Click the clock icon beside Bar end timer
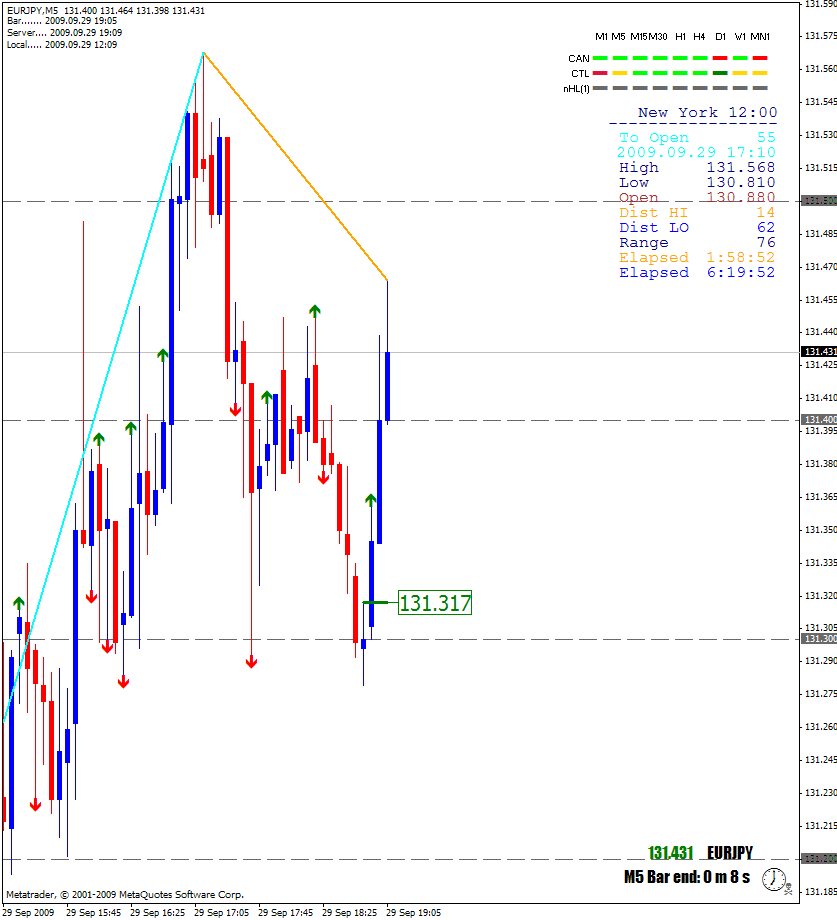 [774, 880]
